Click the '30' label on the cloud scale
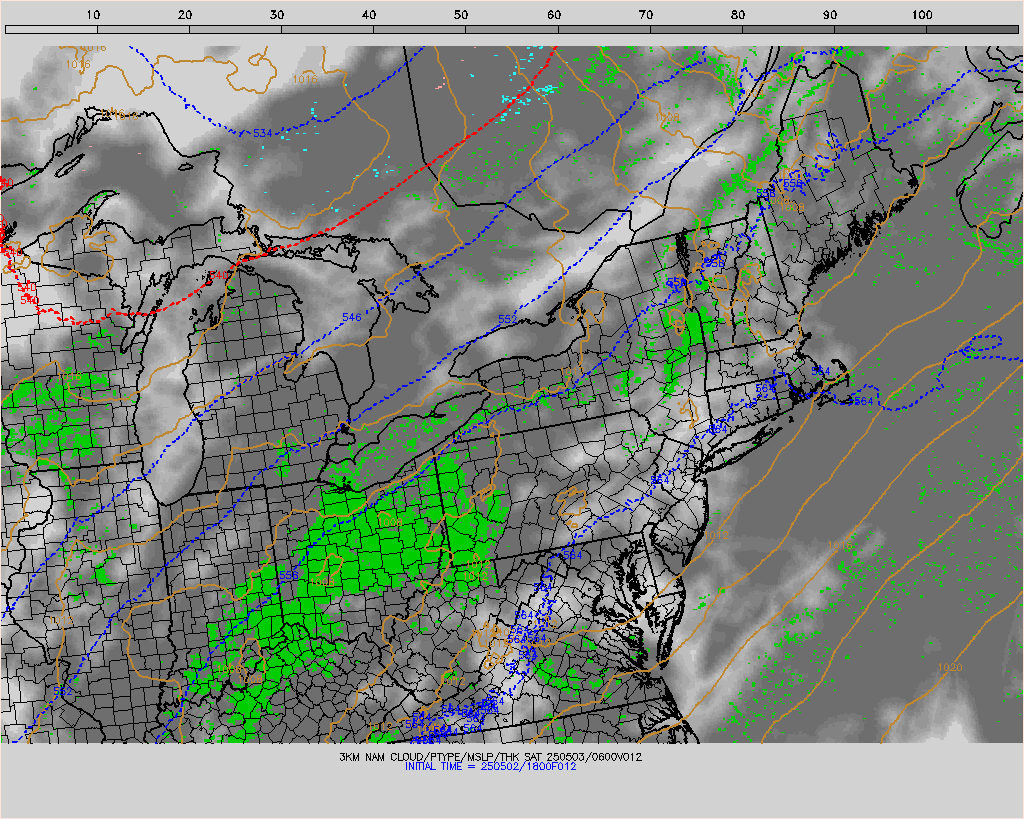The image size is (1024, 819). point(278,14)
